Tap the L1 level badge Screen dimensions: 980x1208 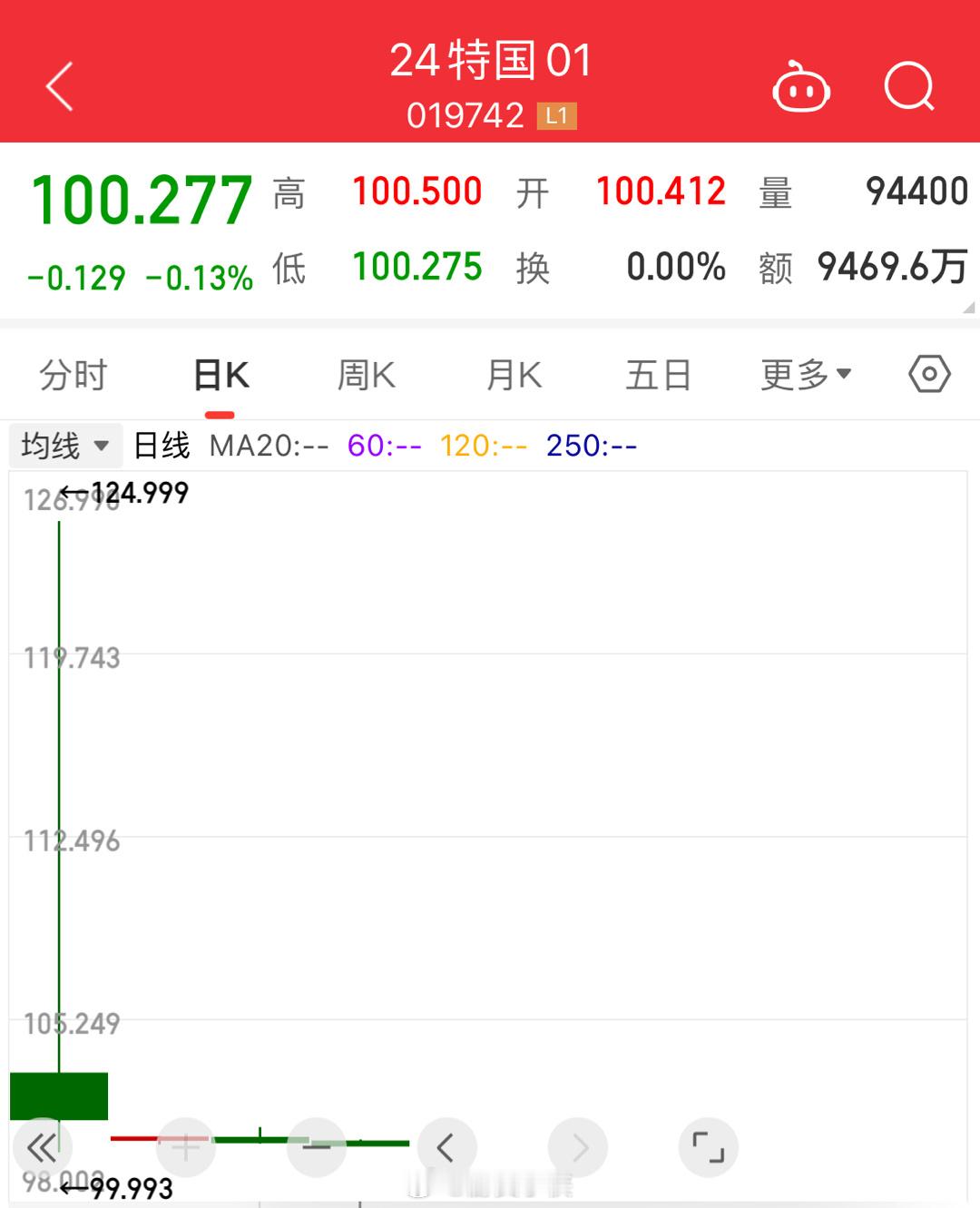(x=557, y=116)
